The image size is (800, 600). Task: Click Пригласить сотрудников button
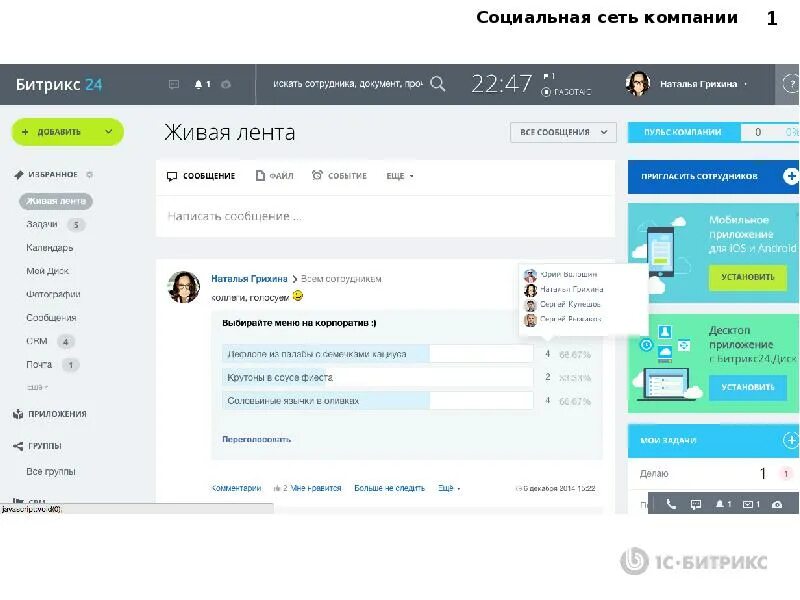coord(713,177)
